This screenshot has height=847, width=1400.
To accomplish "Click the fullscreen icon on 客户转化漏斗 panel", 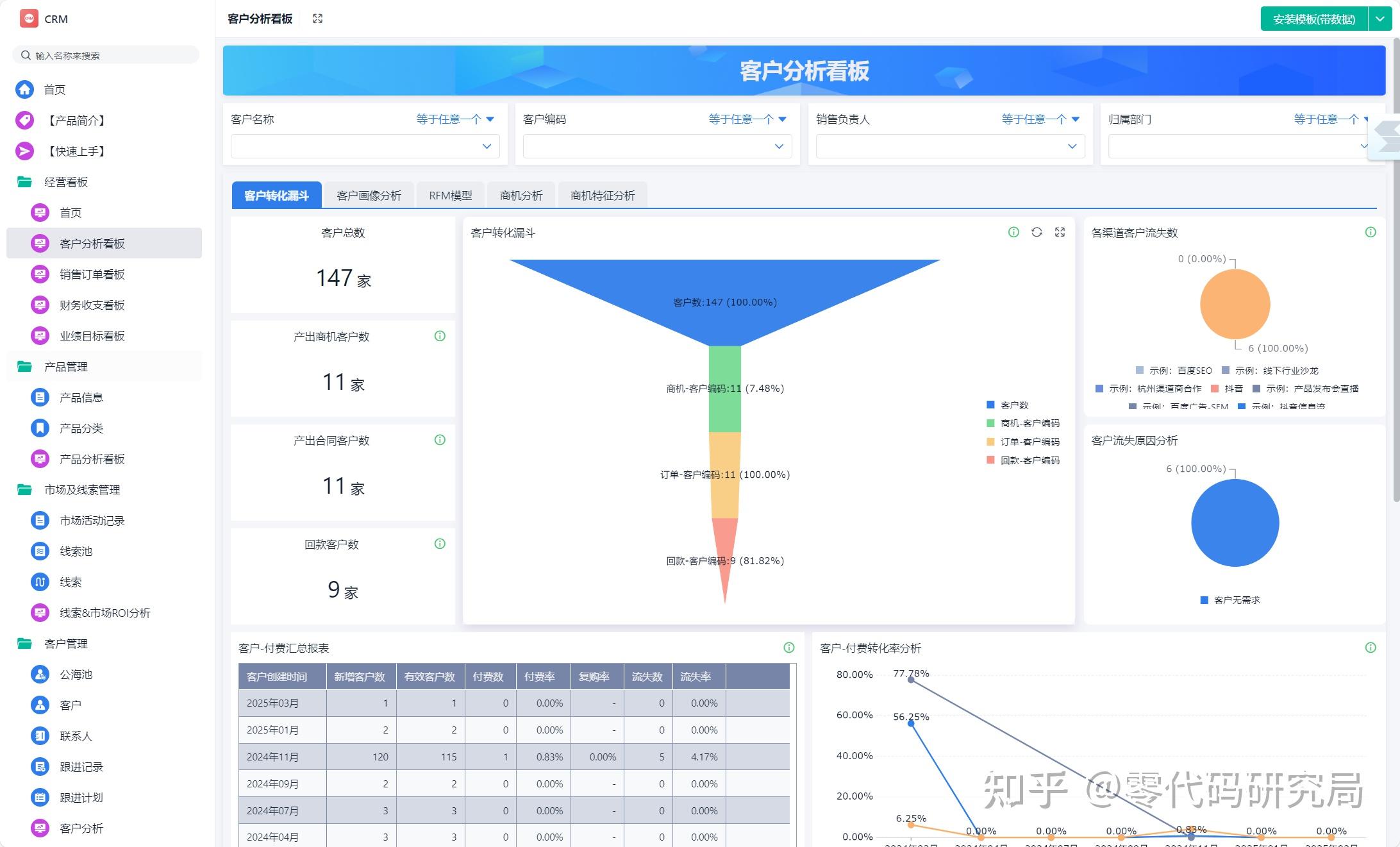I will click(x=1060, y=232).
